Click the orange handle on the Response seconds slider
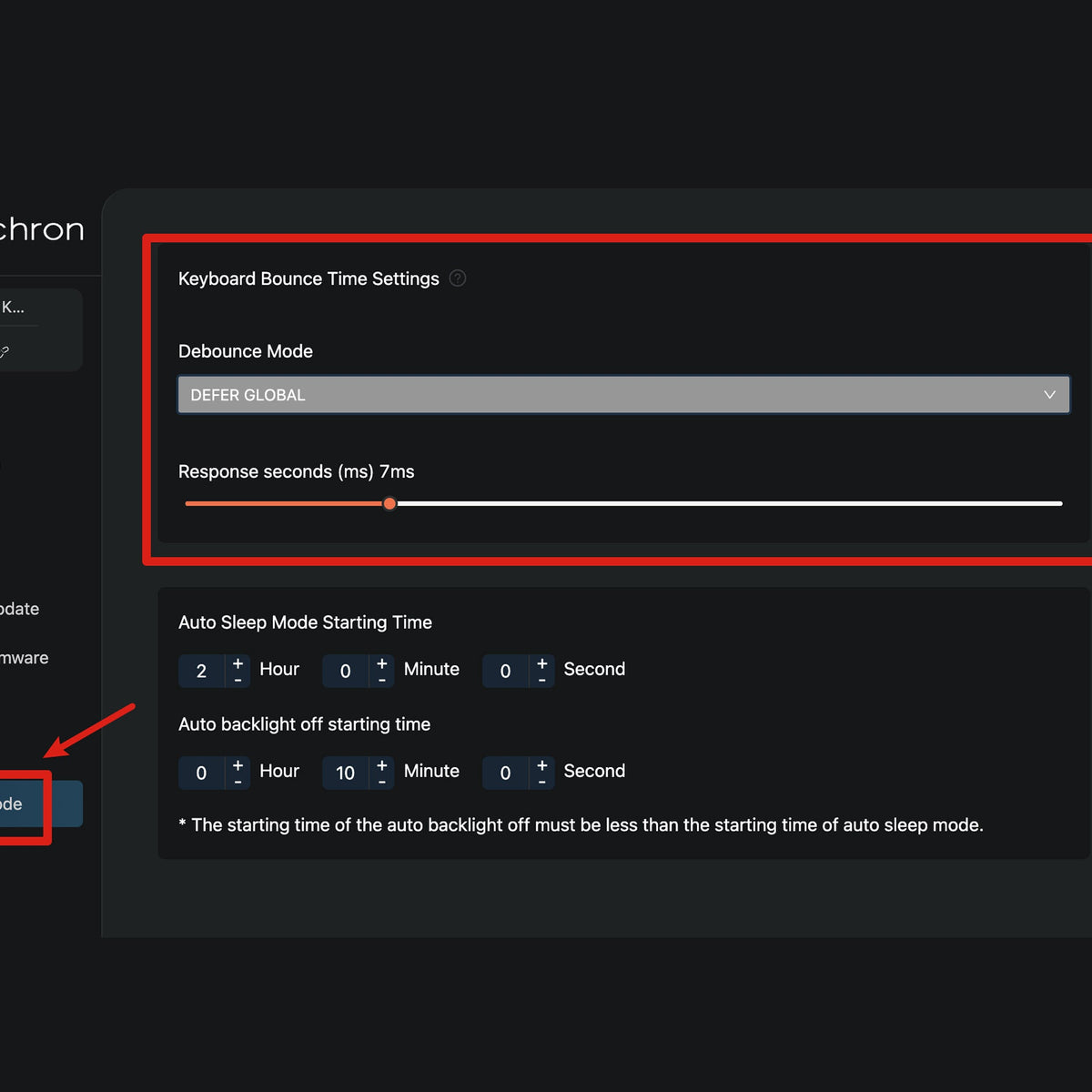Screen dimensions: 1092x1092 pos(390,503)
